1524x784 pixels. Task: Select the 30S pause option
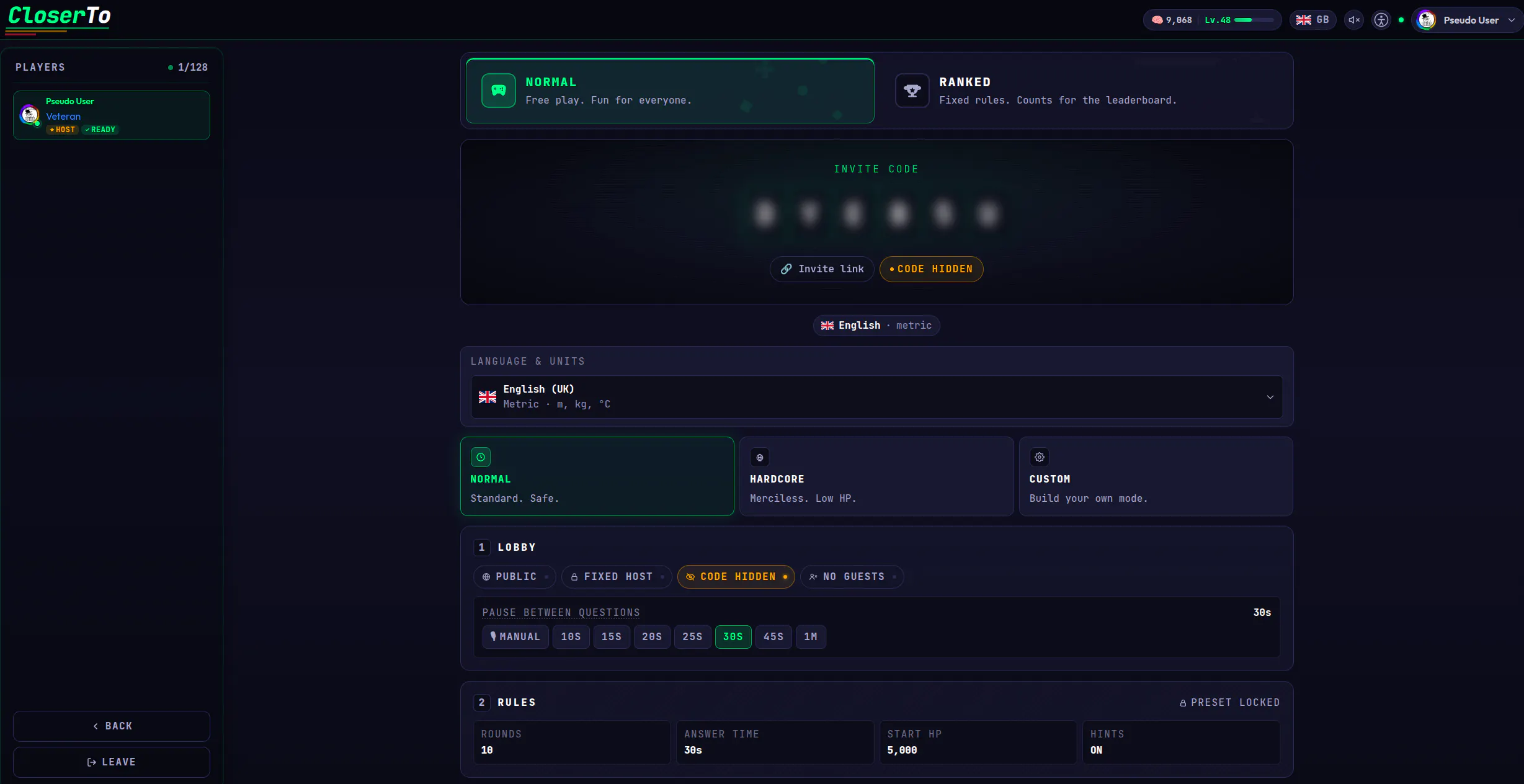coord(733,637)
